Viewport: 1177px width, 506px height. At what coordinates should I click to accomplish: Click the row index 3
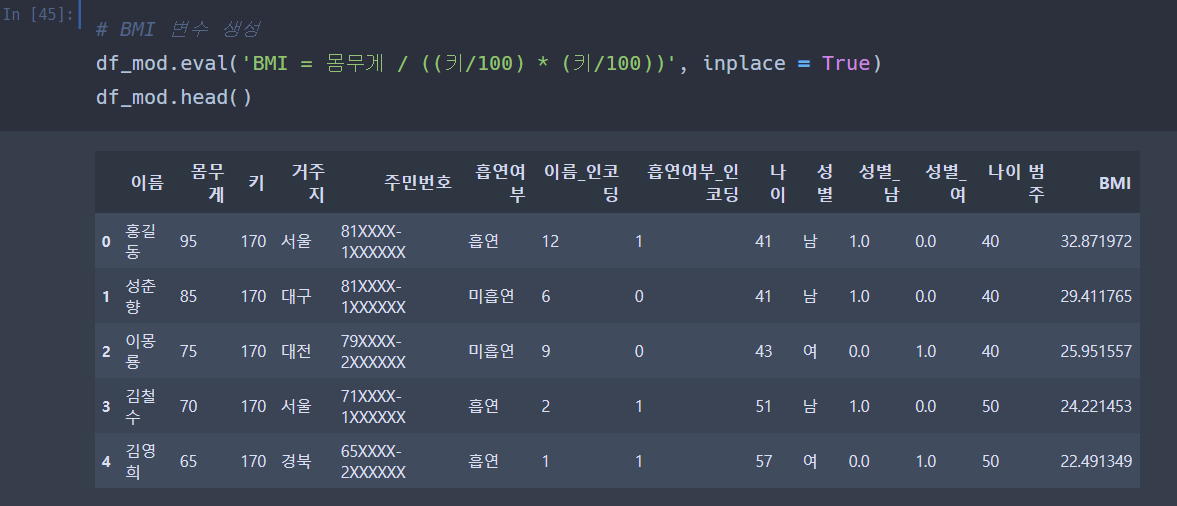pos(106,406)
